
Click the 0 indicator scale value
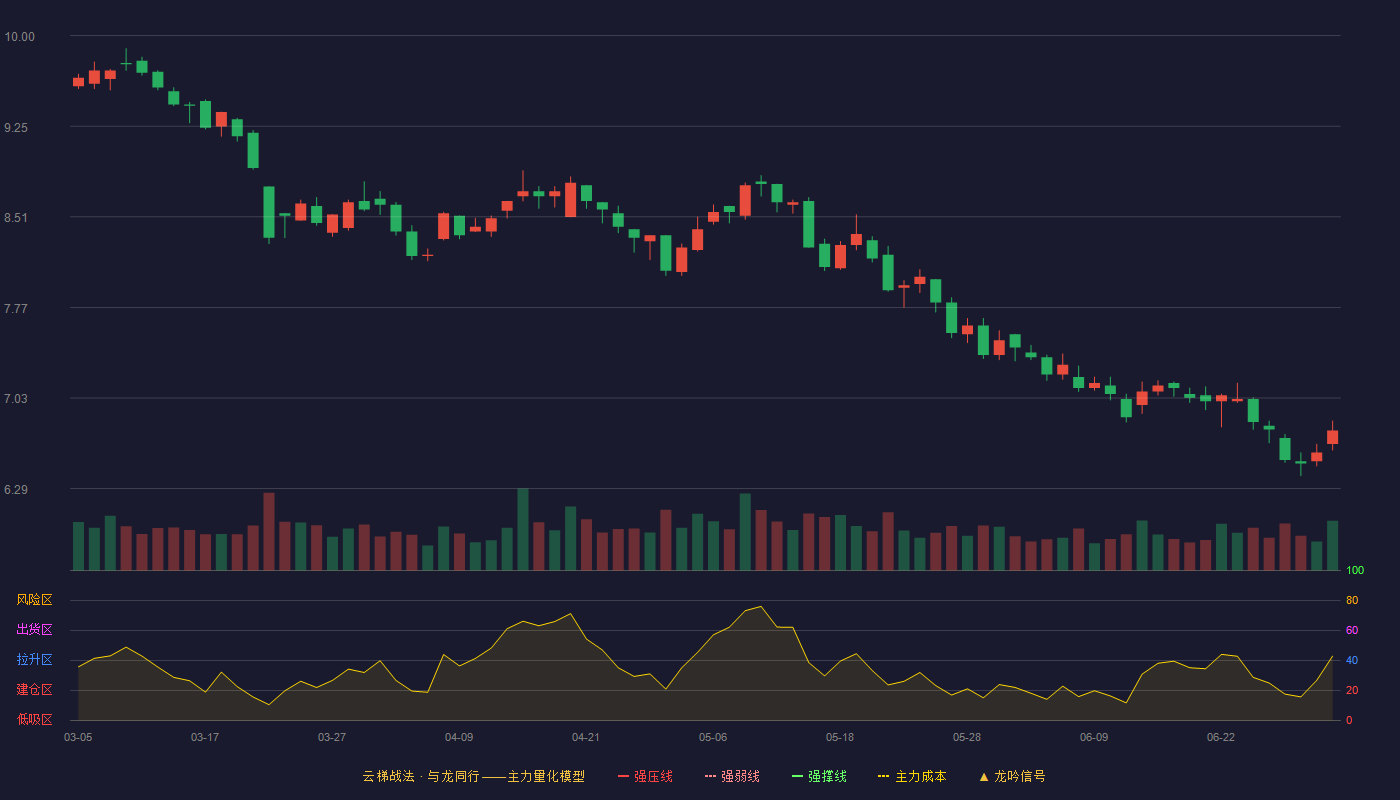(x=1349, y=721)
